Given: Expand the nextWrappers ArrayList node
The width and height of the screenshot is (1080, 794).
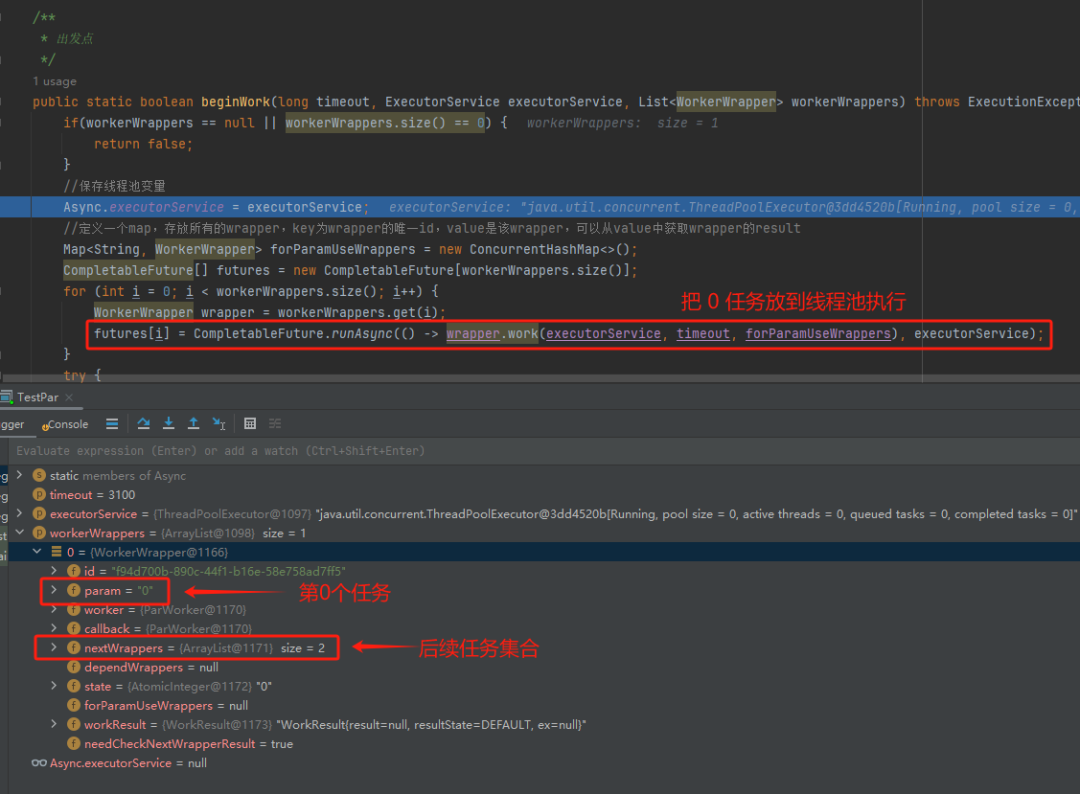Looking at the screenshot, I should point(54,648).
